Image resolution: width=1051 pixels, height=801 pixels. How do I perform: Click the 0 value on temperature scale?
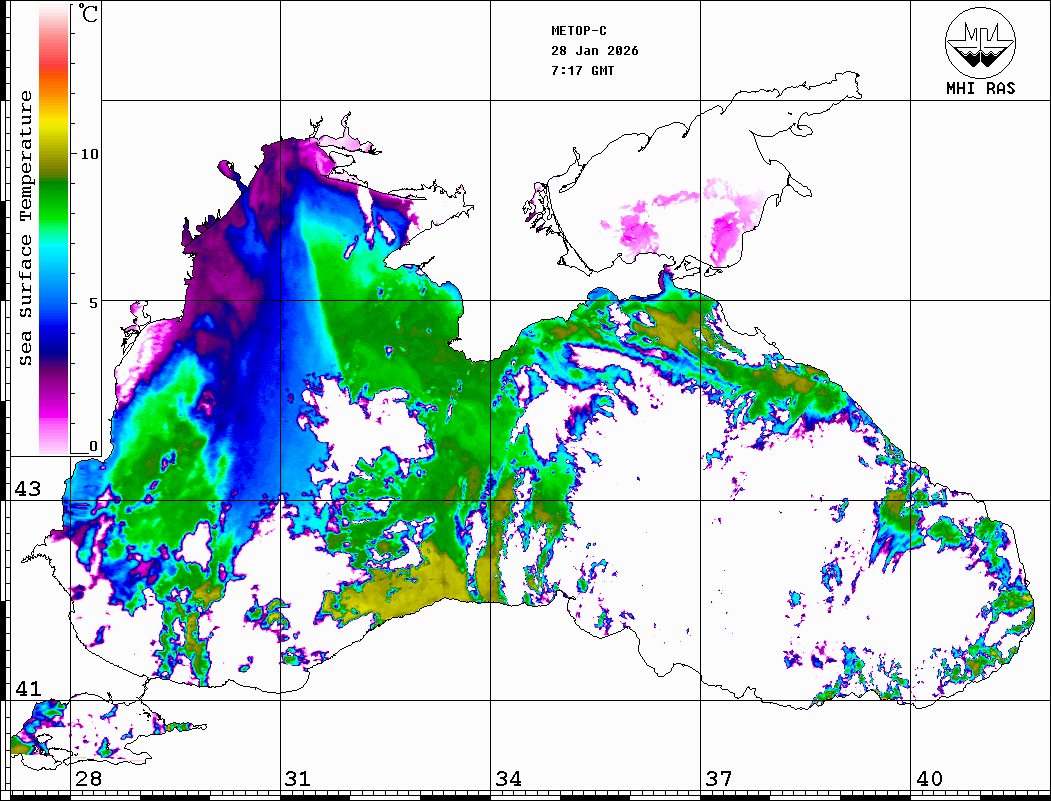[x=94, y=446]
